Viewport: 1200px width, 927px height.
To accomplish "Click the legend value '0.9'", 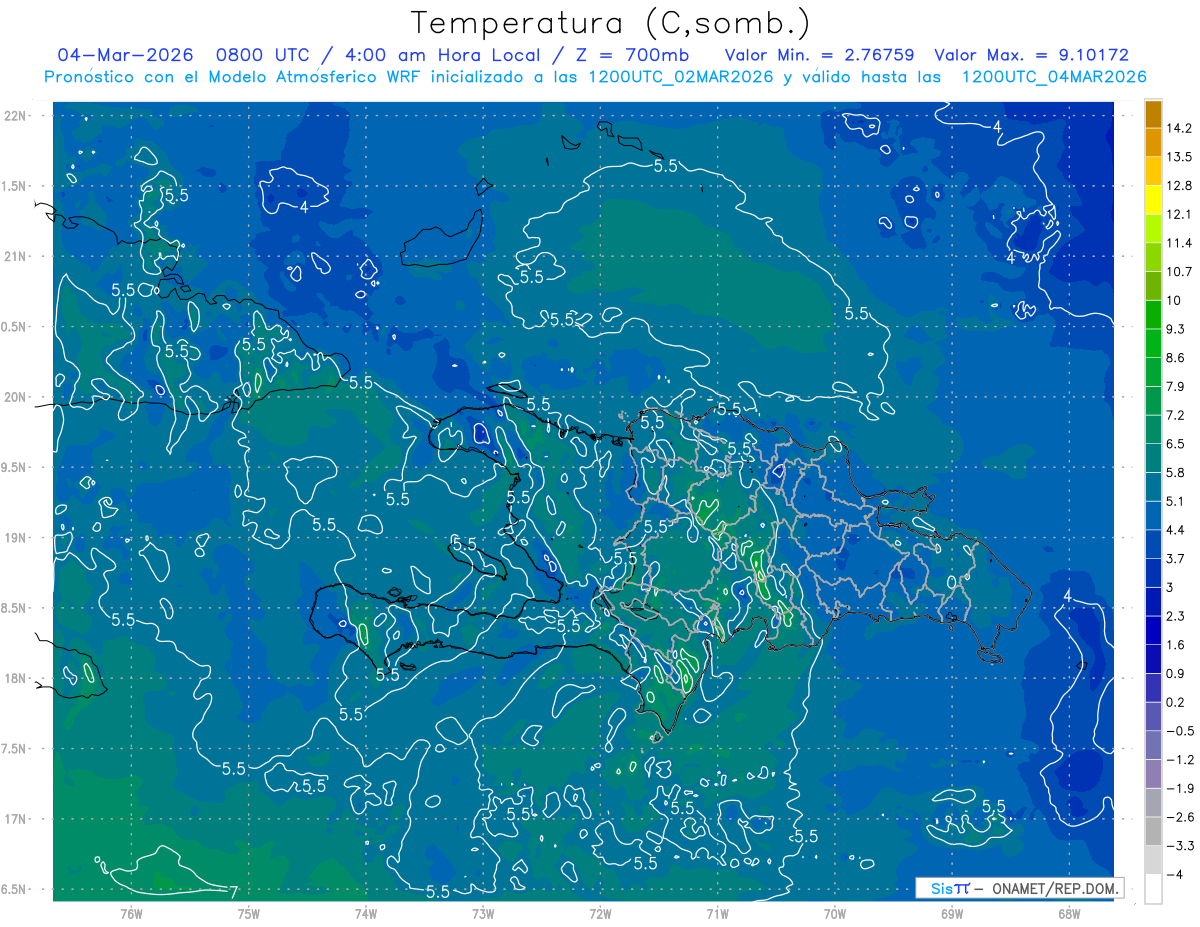I will (x=1177, y=674).
